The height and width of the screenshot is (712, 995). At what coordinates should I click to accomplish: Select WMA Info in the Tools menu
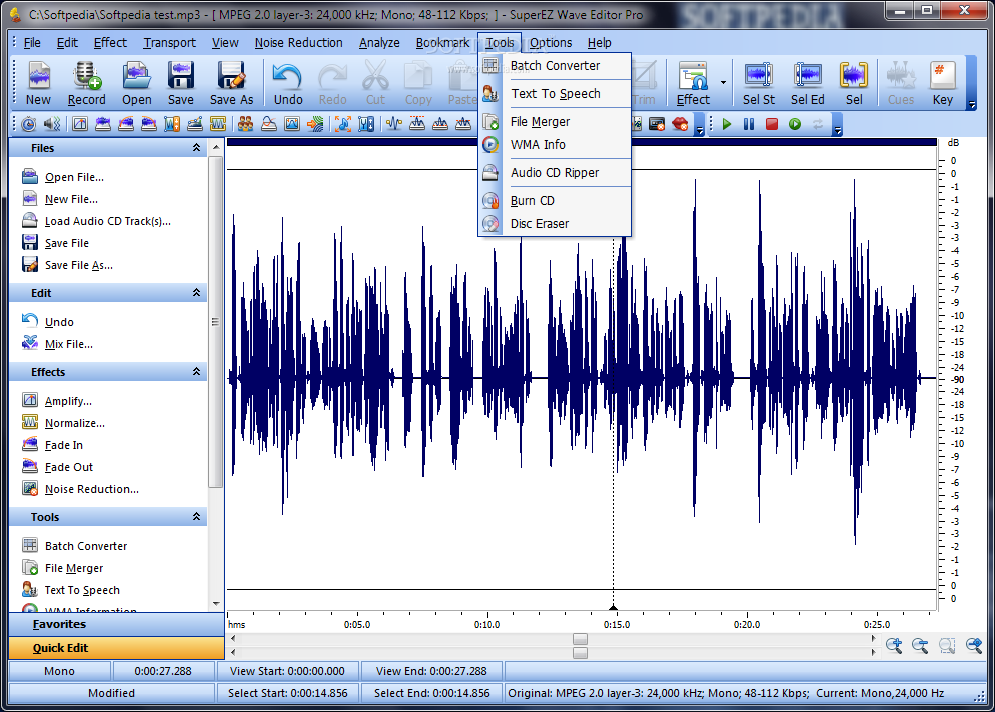click(555, 145)
